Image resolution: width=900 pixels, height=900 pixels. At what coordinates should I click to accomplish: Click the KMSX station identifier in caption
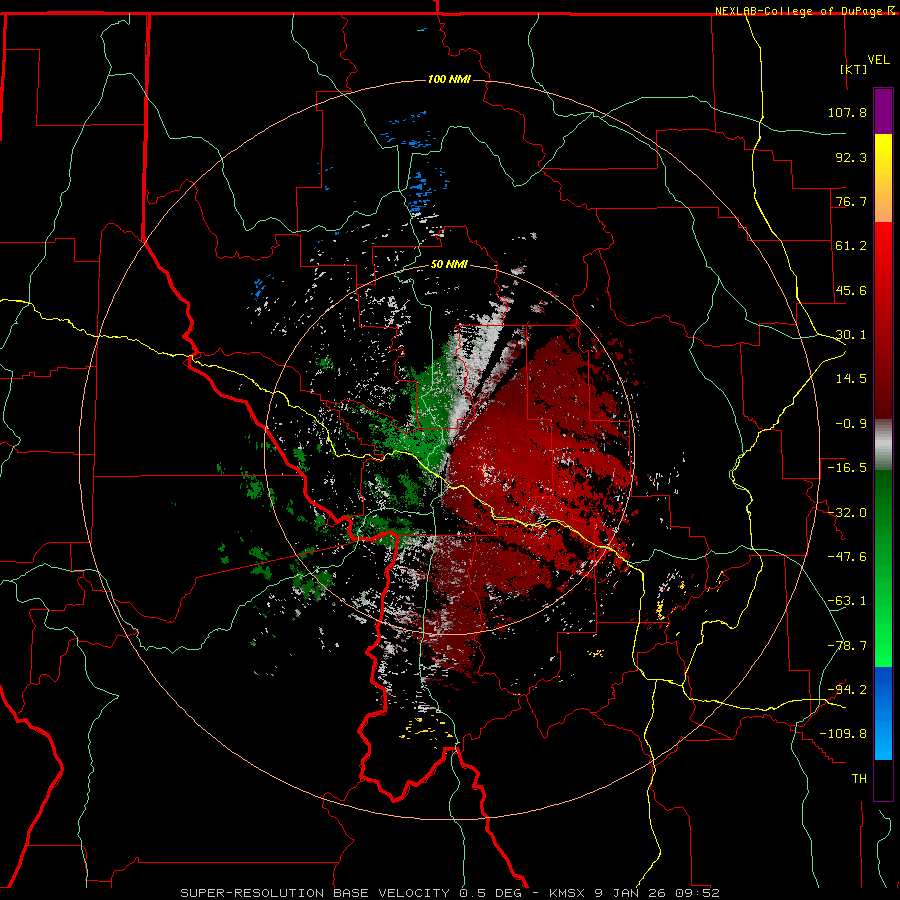pyautogui.click(x=569, y=893)
